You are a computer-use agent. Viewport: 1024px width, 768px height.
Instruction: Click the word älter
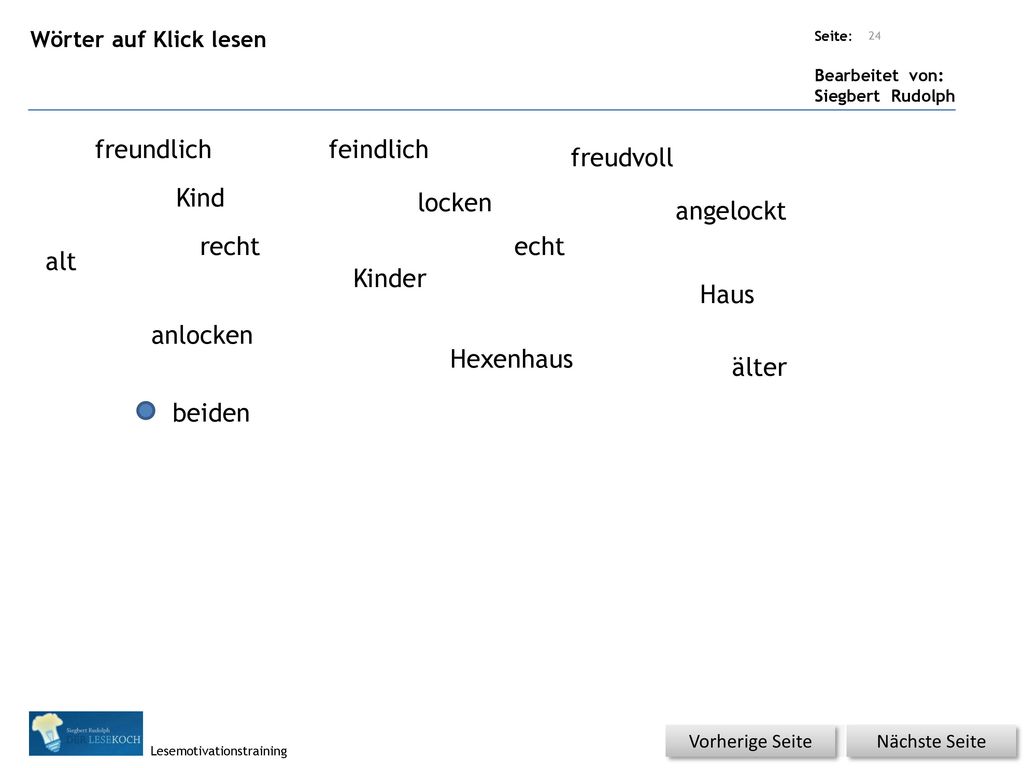point(759,367)
